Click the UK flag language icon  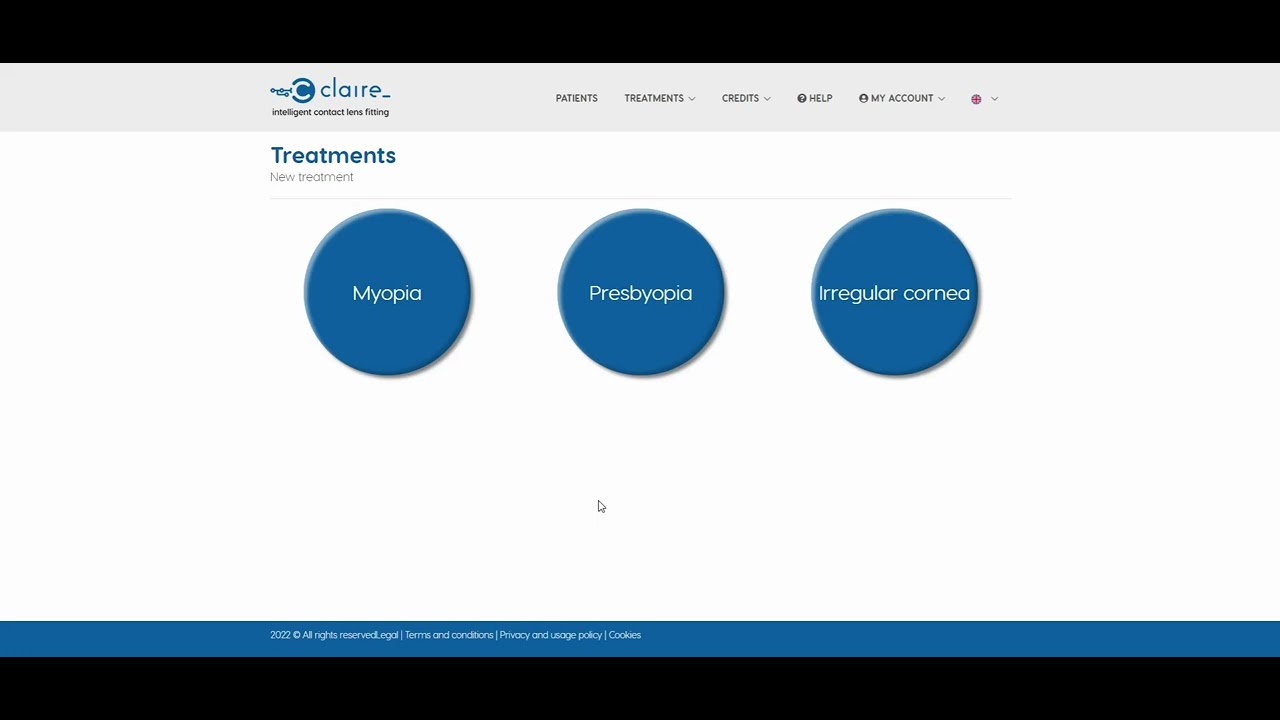pos(976,99)
